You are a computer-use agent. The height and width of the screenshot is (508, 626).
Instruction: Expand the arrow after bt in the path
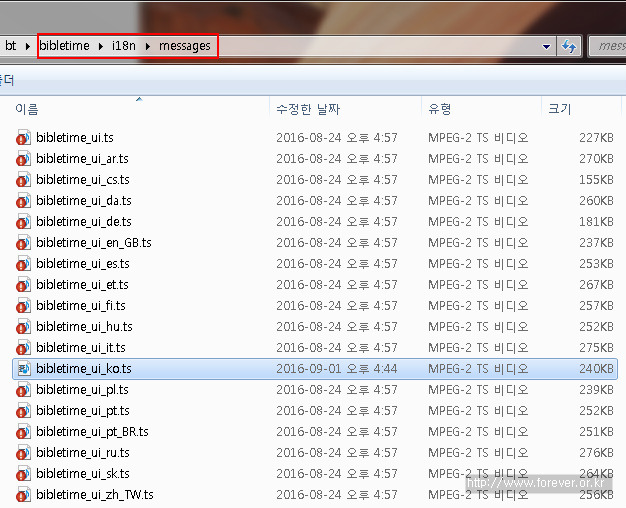pyautogui.click(x=28, y=46)
